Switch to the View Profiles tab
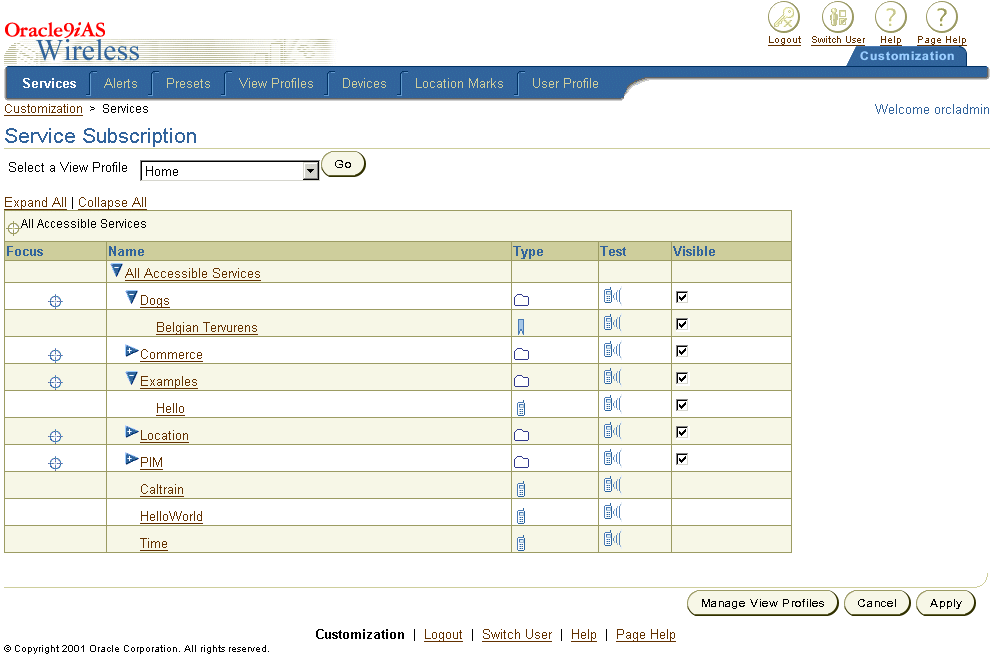Screen dimensions: 1005x655 (276, 83)
